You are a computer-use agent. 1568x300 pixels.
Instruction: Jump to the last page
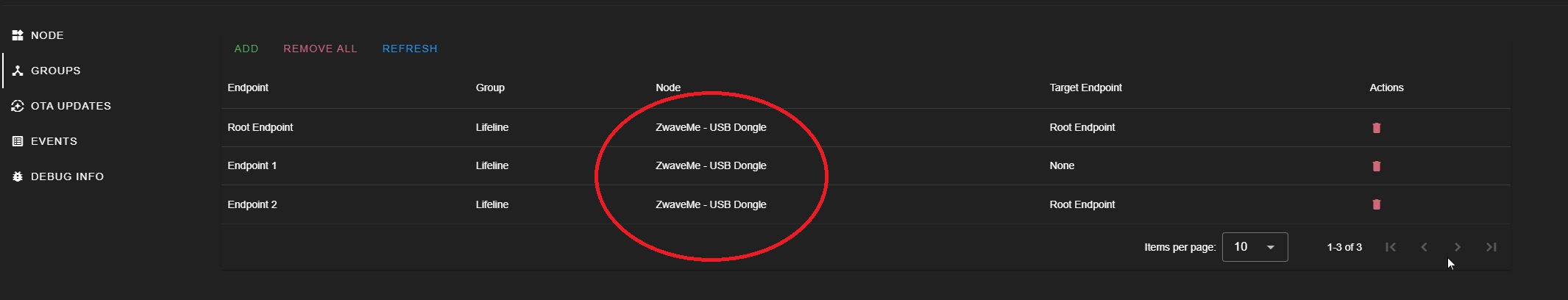click(x=1491, y=247)
